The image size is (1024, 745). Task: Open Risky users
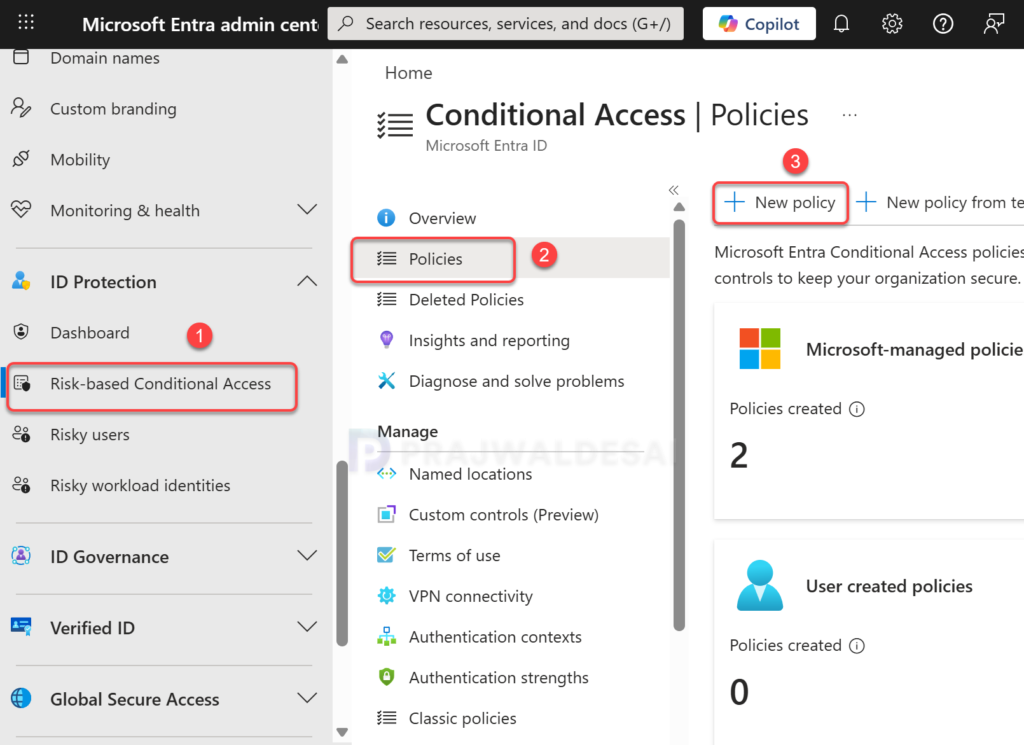click(x=89, y=435)
